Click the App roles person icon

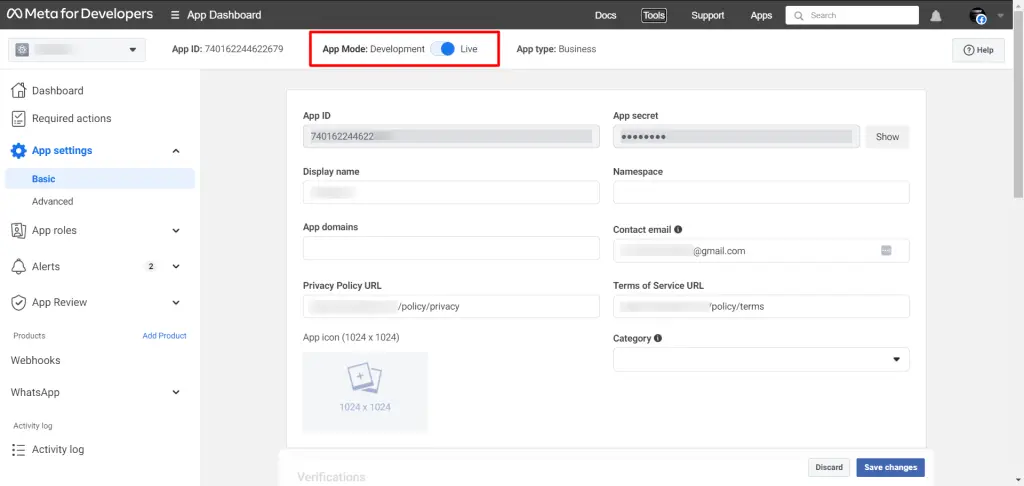point(19,230)
